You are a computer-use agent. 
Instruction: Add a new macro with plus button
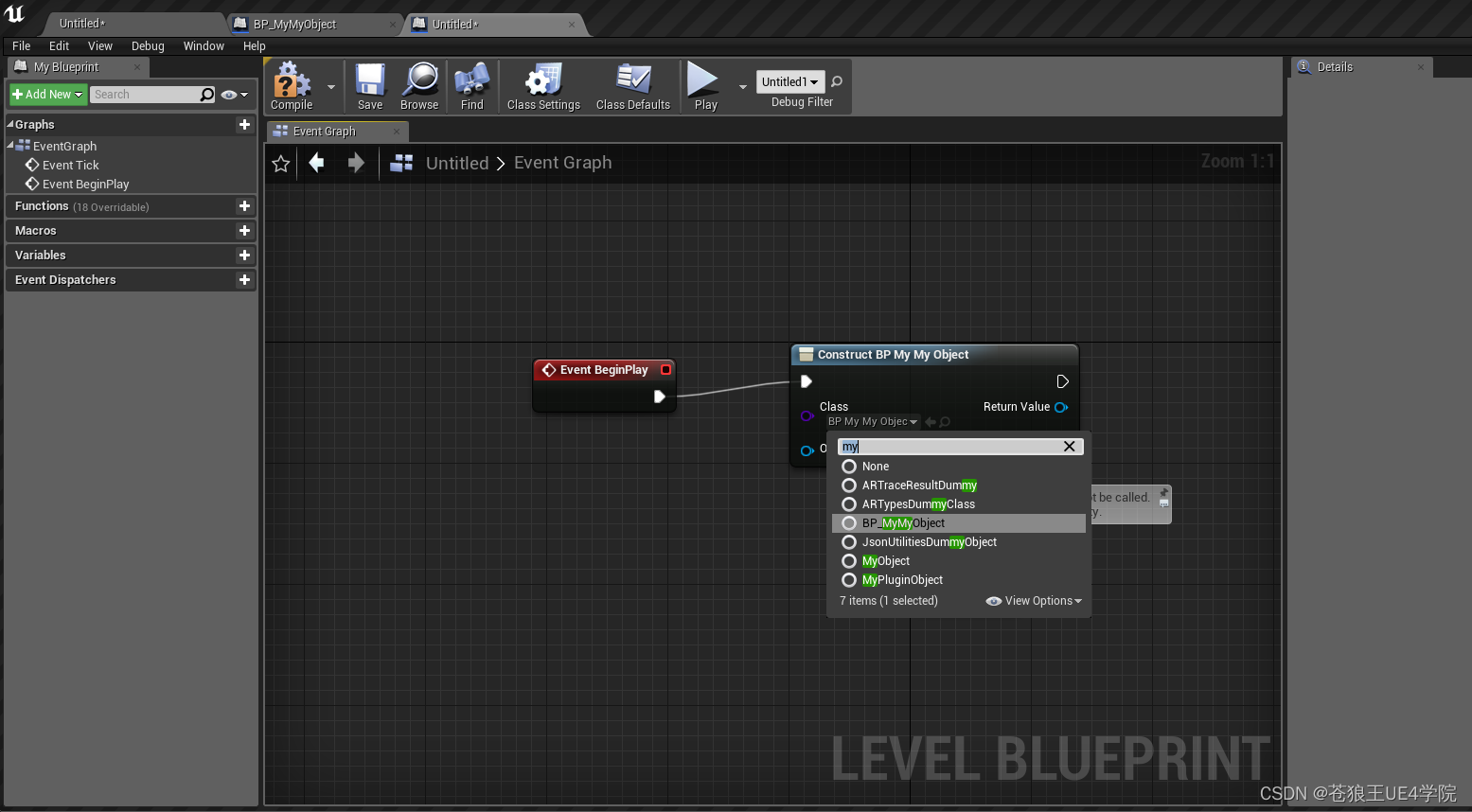pyautogui.click(x=244, y=230)
